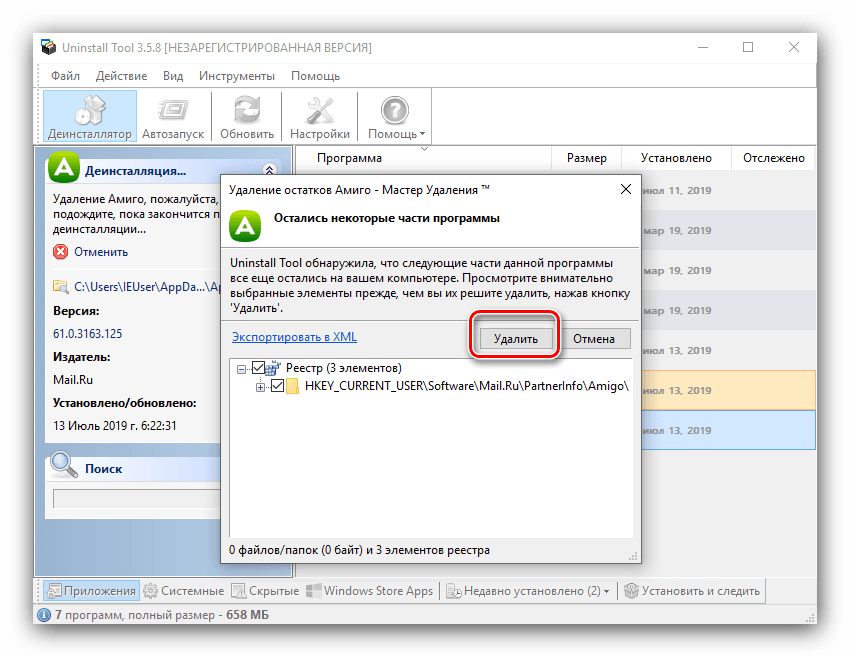Click the dialog resize grip corner
Image resolution: width=850 pixels, height=657 pixels.
[633, 556]
